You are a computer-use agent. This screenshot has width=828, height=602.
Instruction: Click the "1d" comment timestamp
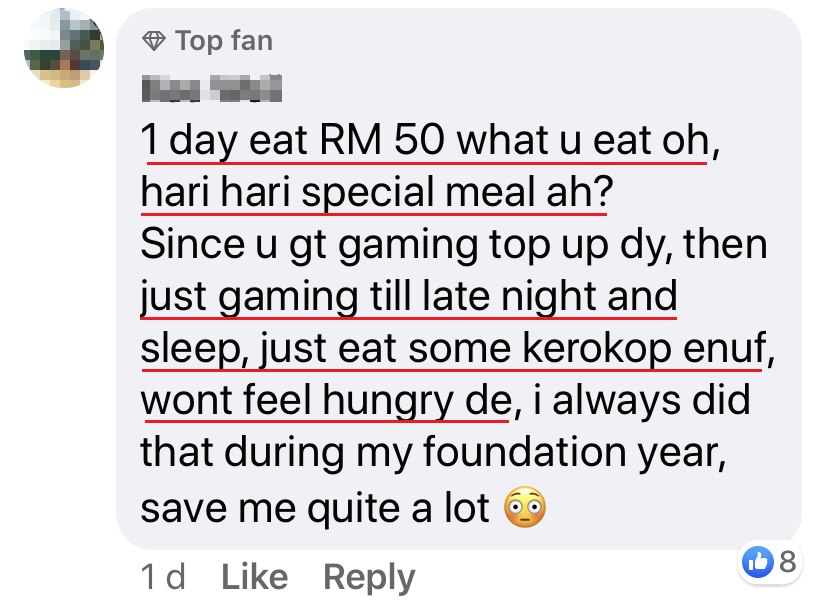pos(163,577)
